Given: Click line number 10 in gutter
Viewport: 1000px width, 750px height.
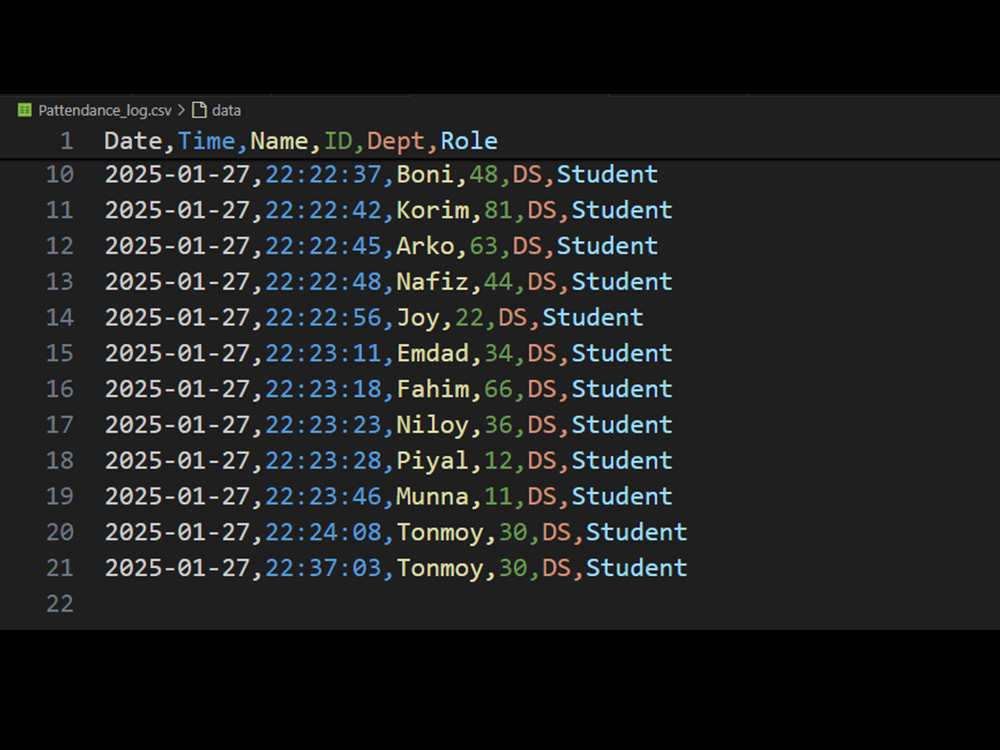Looking at the screenshot, I should tap(60, 174).
